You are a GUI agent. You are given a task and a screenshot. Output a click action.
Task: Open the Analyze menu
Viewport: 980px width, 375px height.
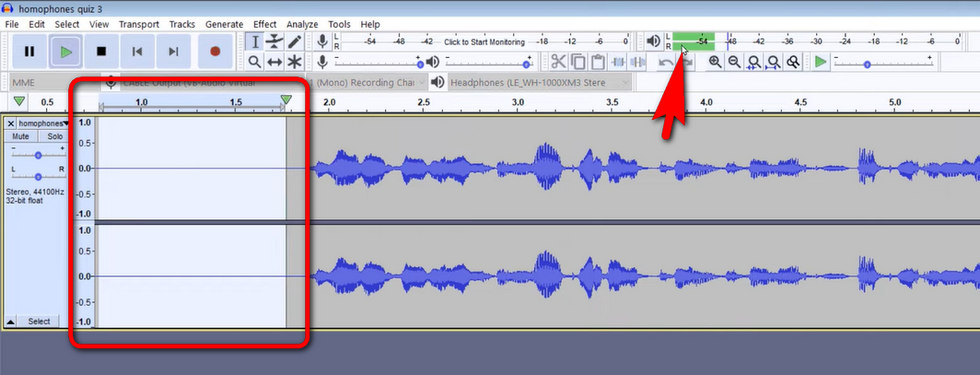pyautogui.click(x=302, y=24)
